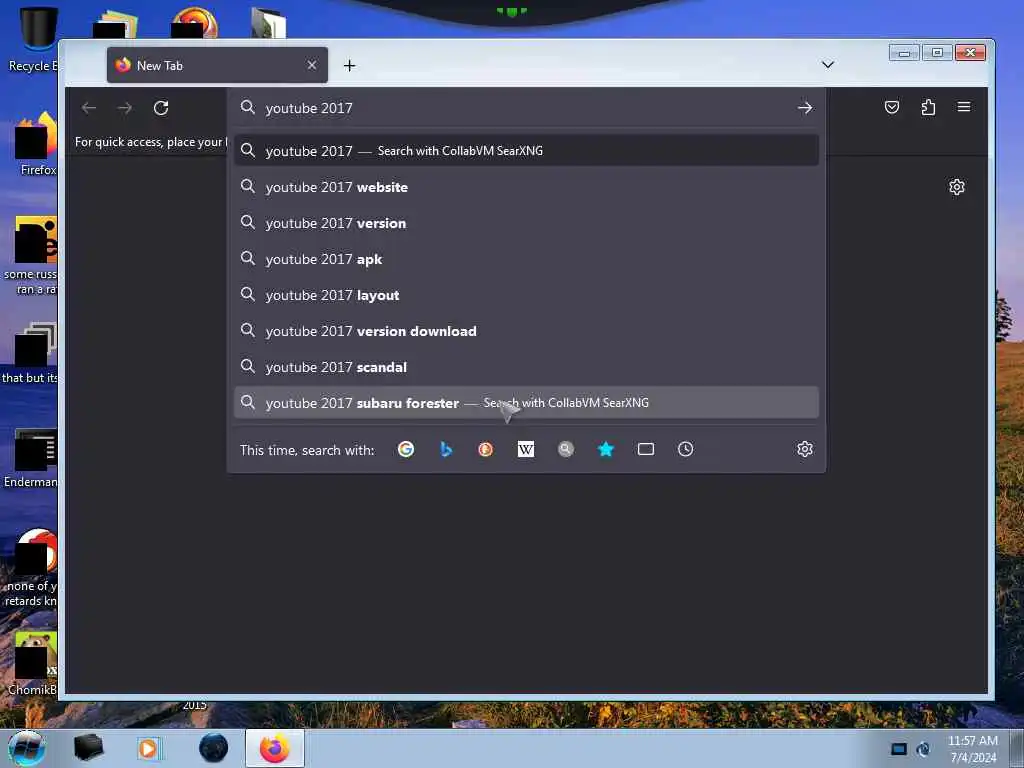This screenshot has width=1024, height=768.
Task: Select the ChomikBox desktop icon
Action: click(x=33, y=663)
